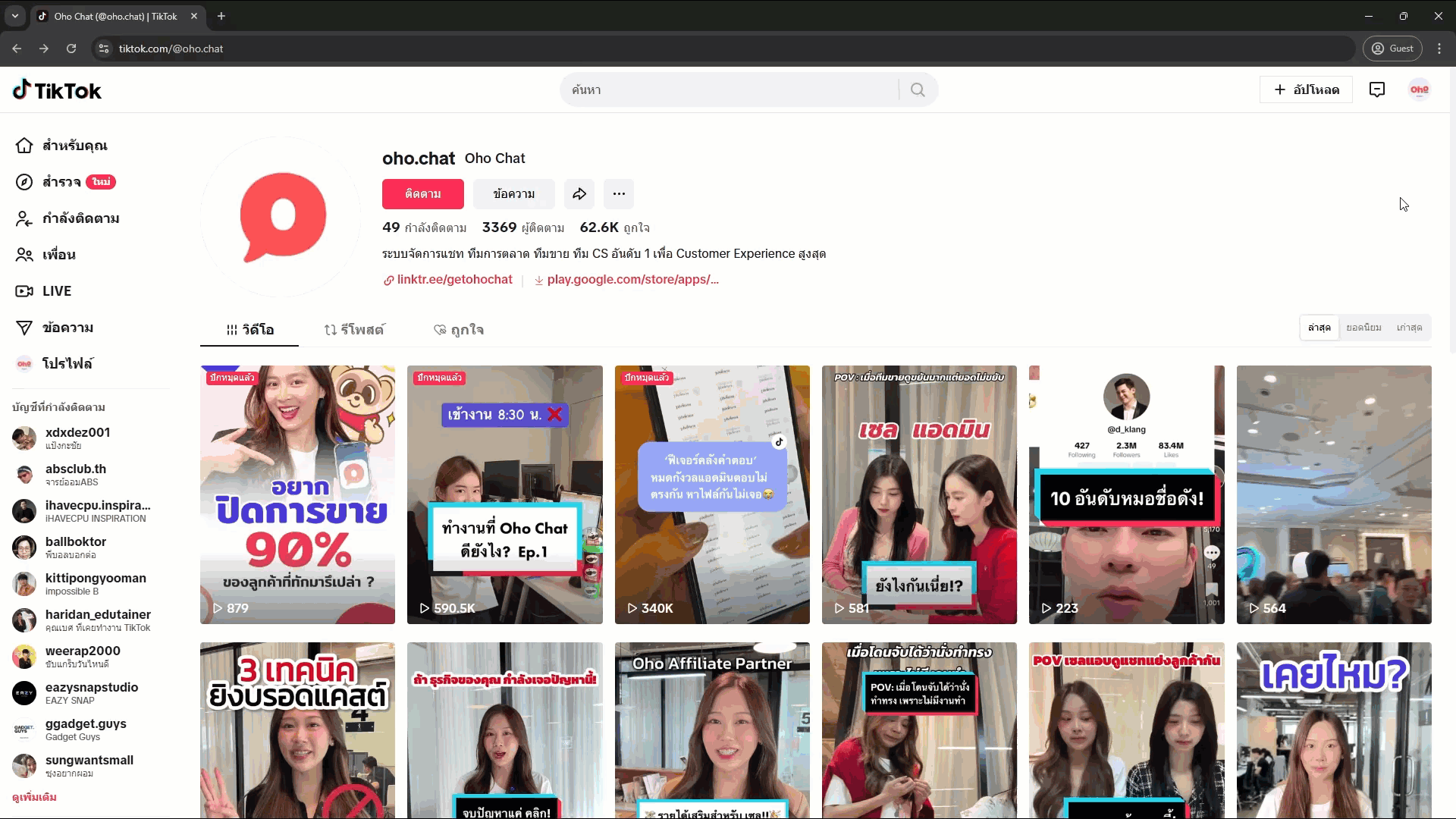Click the red follow button

[x=423, y=194]
